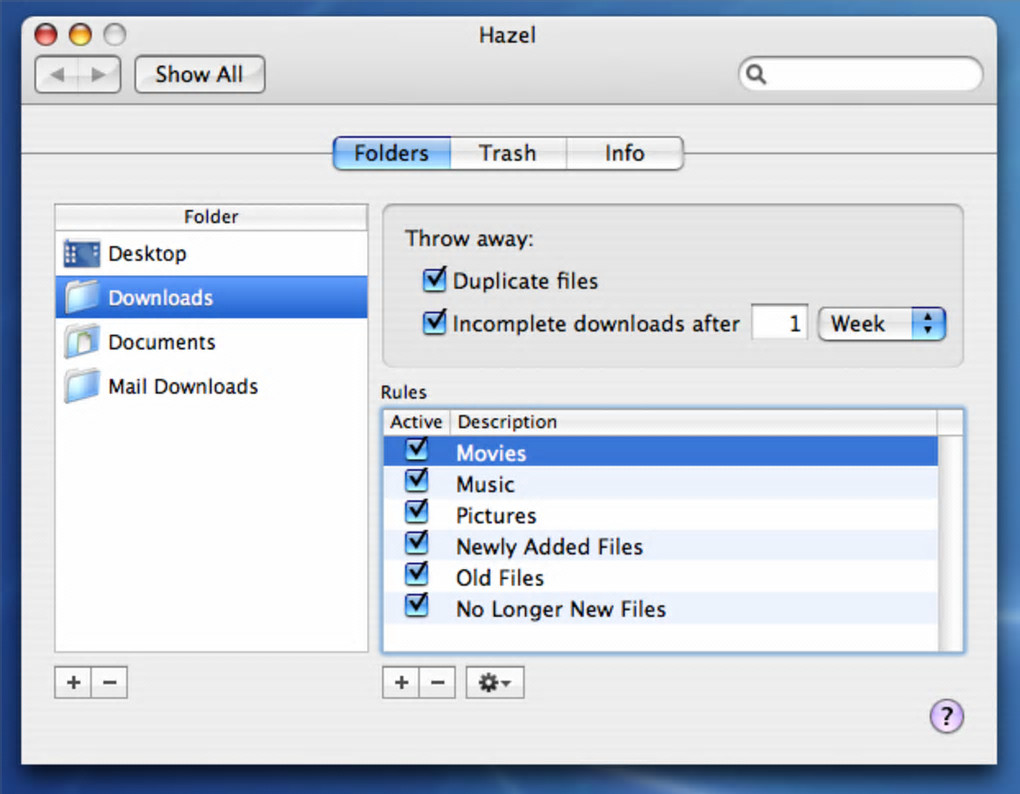Disable the Movies rule checkbox
The height and width of the screenshot is (794, 1020).
click(416, 449)
